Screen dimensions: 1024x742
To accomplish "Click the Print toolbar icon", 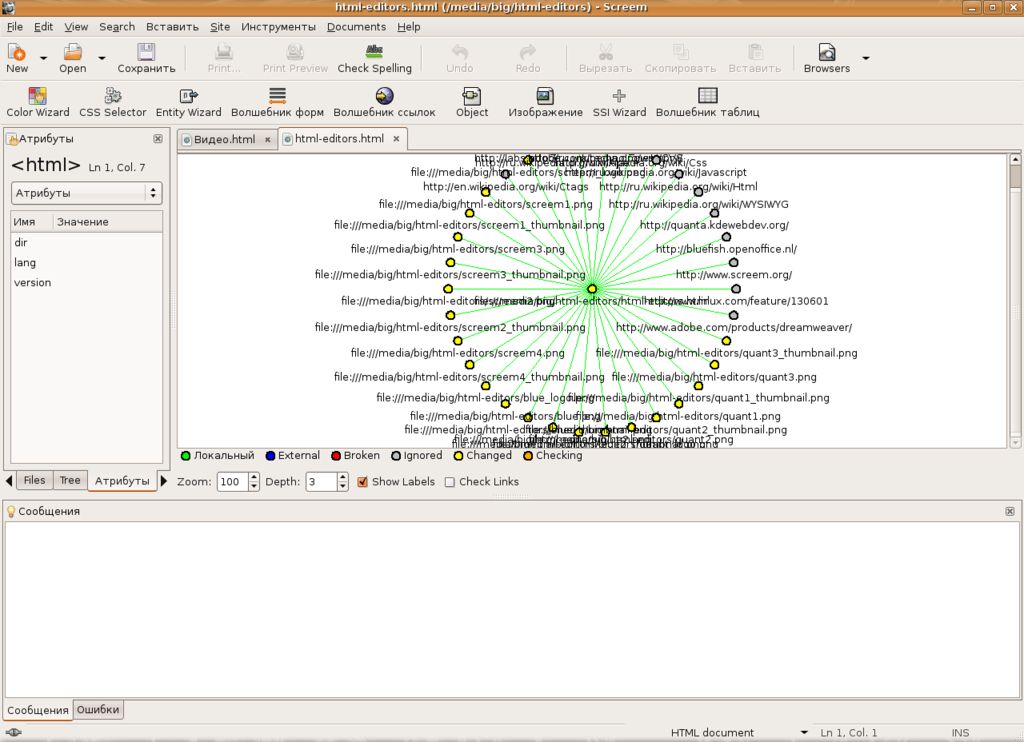I will [x=224, y=52].
